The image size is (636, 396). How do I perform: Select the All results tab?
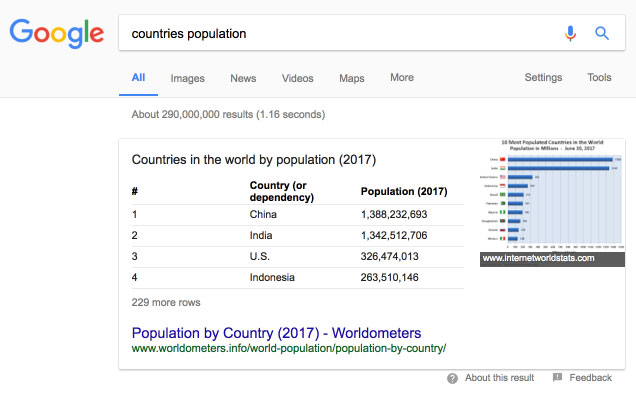pos(138,77)
